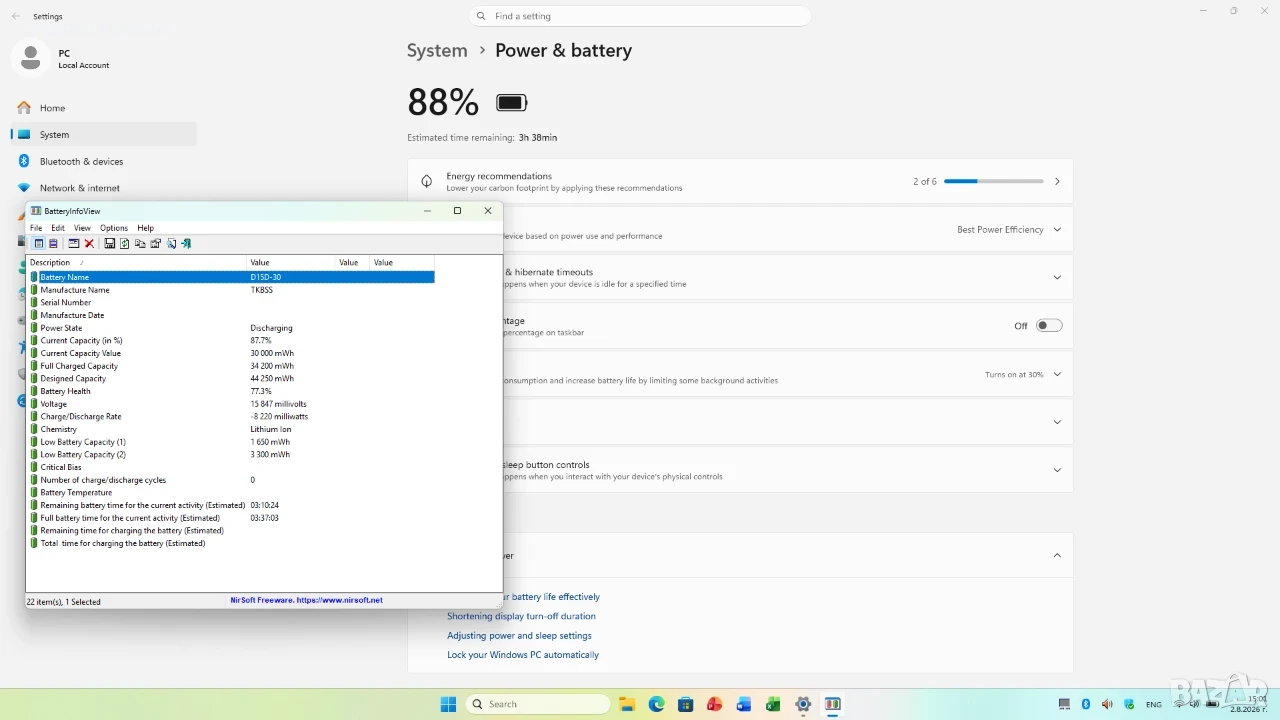The image size is (1280, 720).
Task: Select the Manufacture Name row
Action: [231, 290]
